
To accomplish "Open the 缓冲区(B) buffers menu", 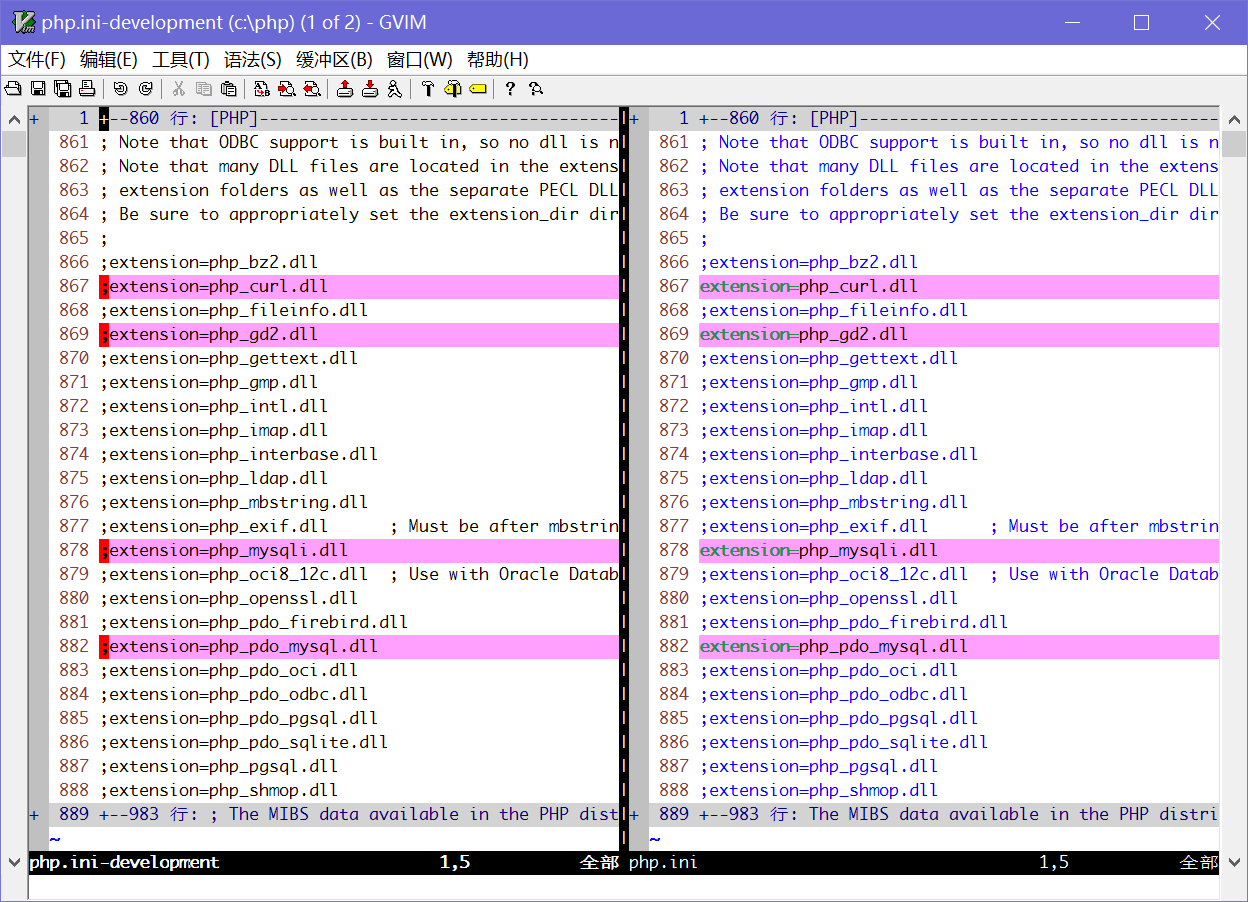I will (334, 60).
